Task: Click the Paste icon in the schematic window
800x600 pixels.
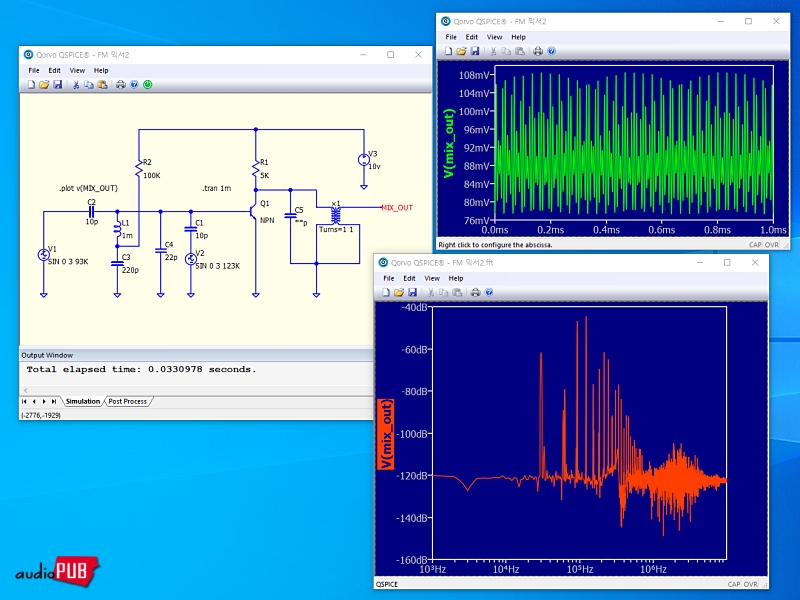Action: (102, 85)
